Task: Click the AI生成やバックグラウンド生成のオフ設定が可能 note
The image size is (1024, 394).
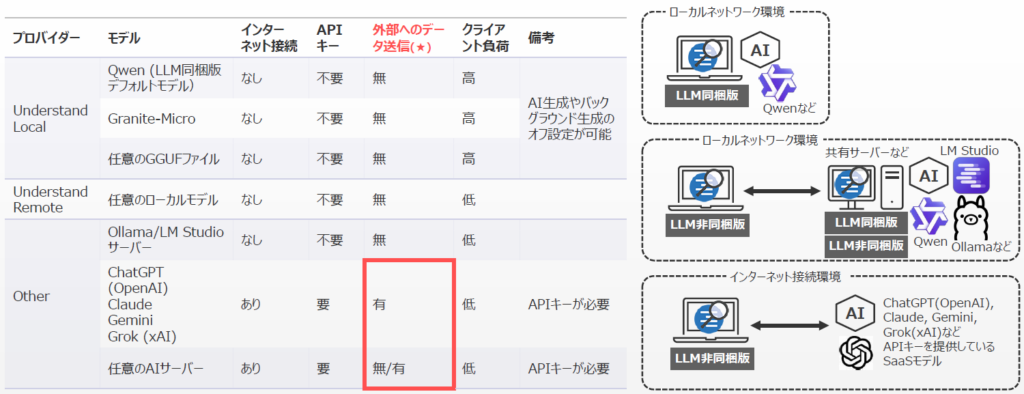Action: click(571, 118)
